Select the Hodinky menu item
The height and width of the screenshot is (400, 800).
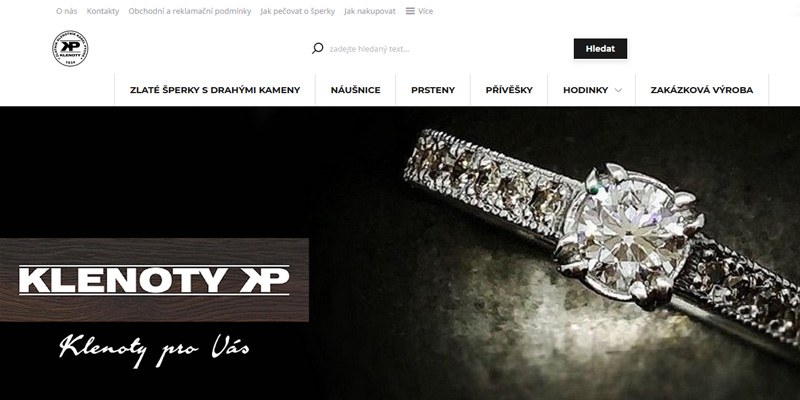[586, 90]
